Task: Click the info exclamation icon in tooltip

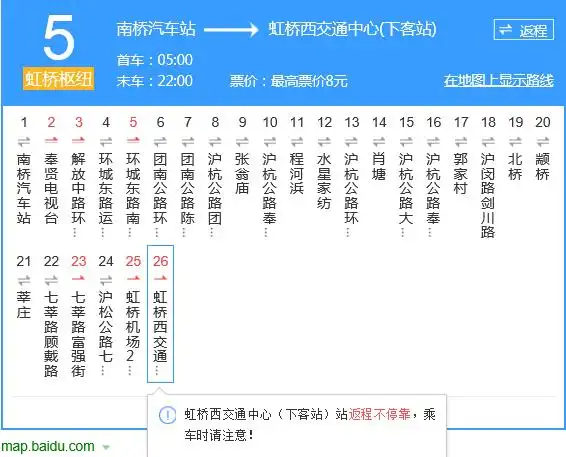Action: (x=167, y=415)
